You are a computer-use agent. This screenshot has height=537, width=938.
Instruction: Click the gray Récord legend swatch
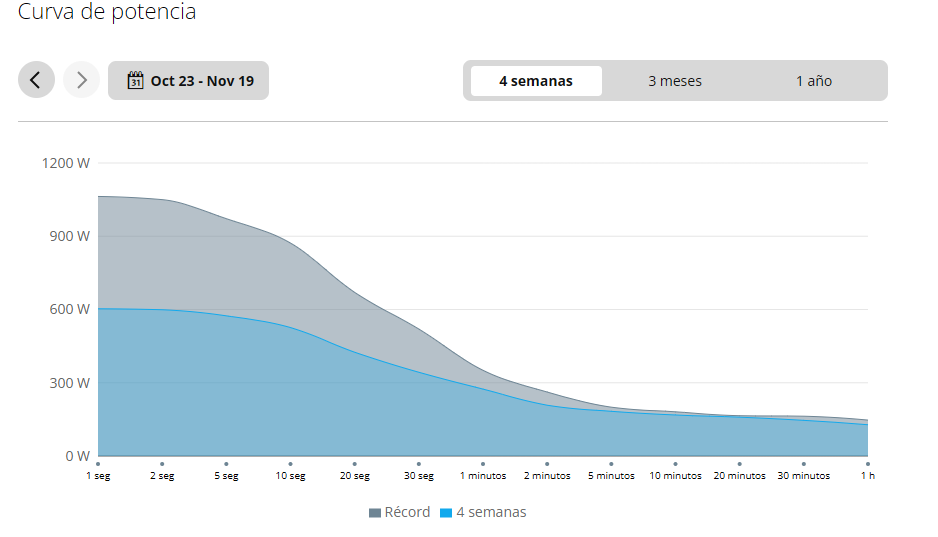coord(375,513)
